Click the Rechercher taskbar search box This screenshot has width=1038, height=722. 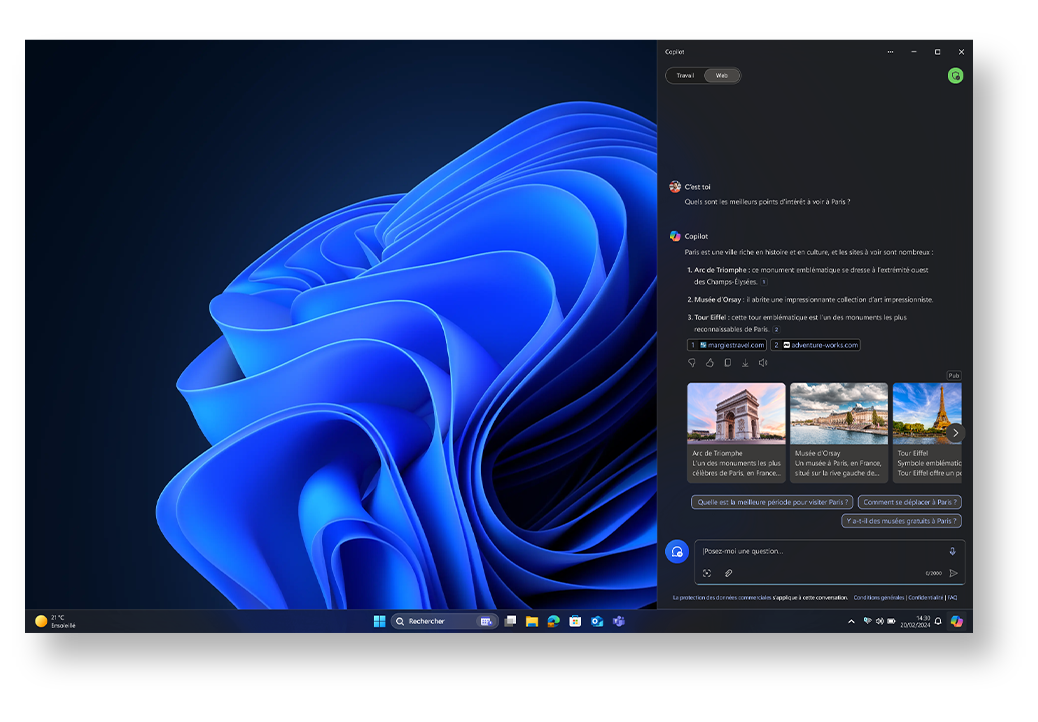tap(444, 621)
